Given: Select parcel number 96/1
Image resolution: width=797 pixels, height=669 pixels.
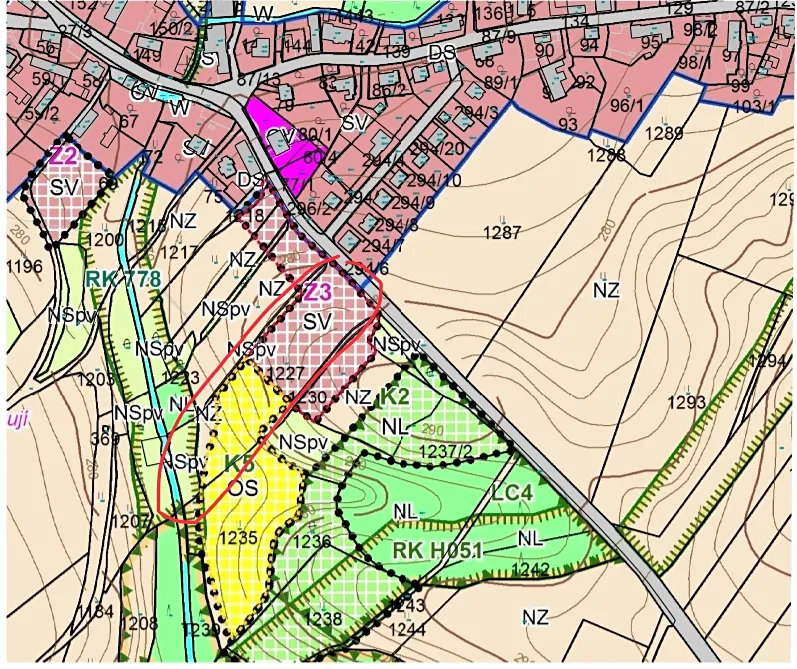Looking at the screenshot, I should (x=627, y=105).
